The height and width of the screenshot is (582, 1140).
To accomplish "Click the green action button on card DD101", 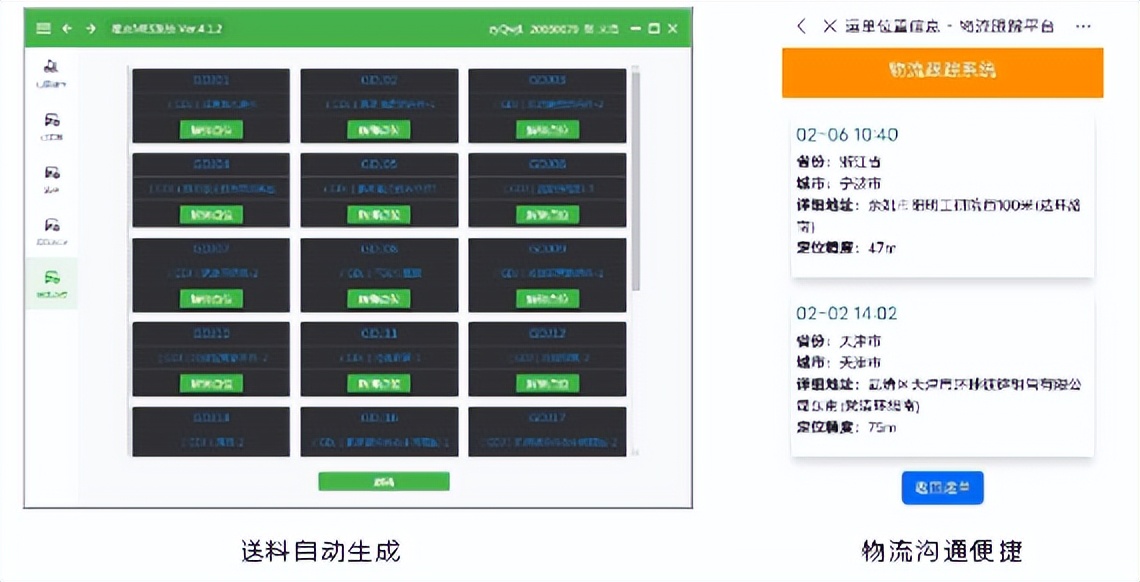I will point(209,129).
